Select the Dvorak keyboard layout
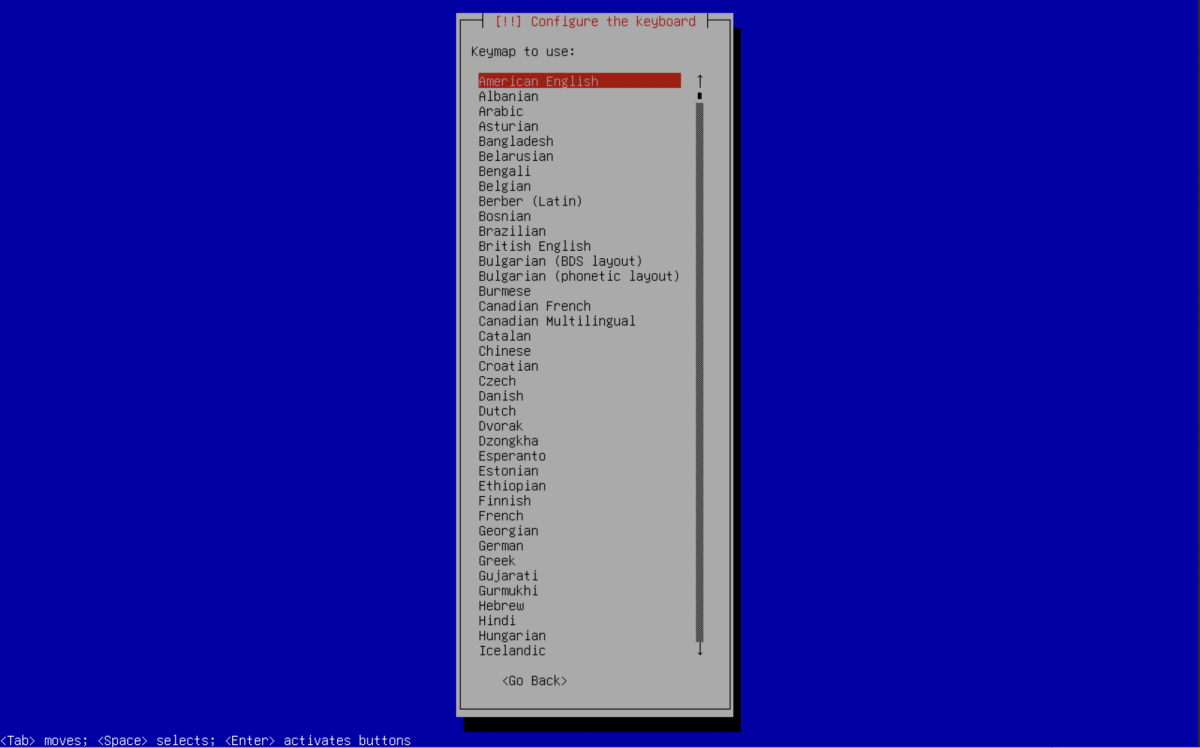1200x748 pixels. pos(500,426)
